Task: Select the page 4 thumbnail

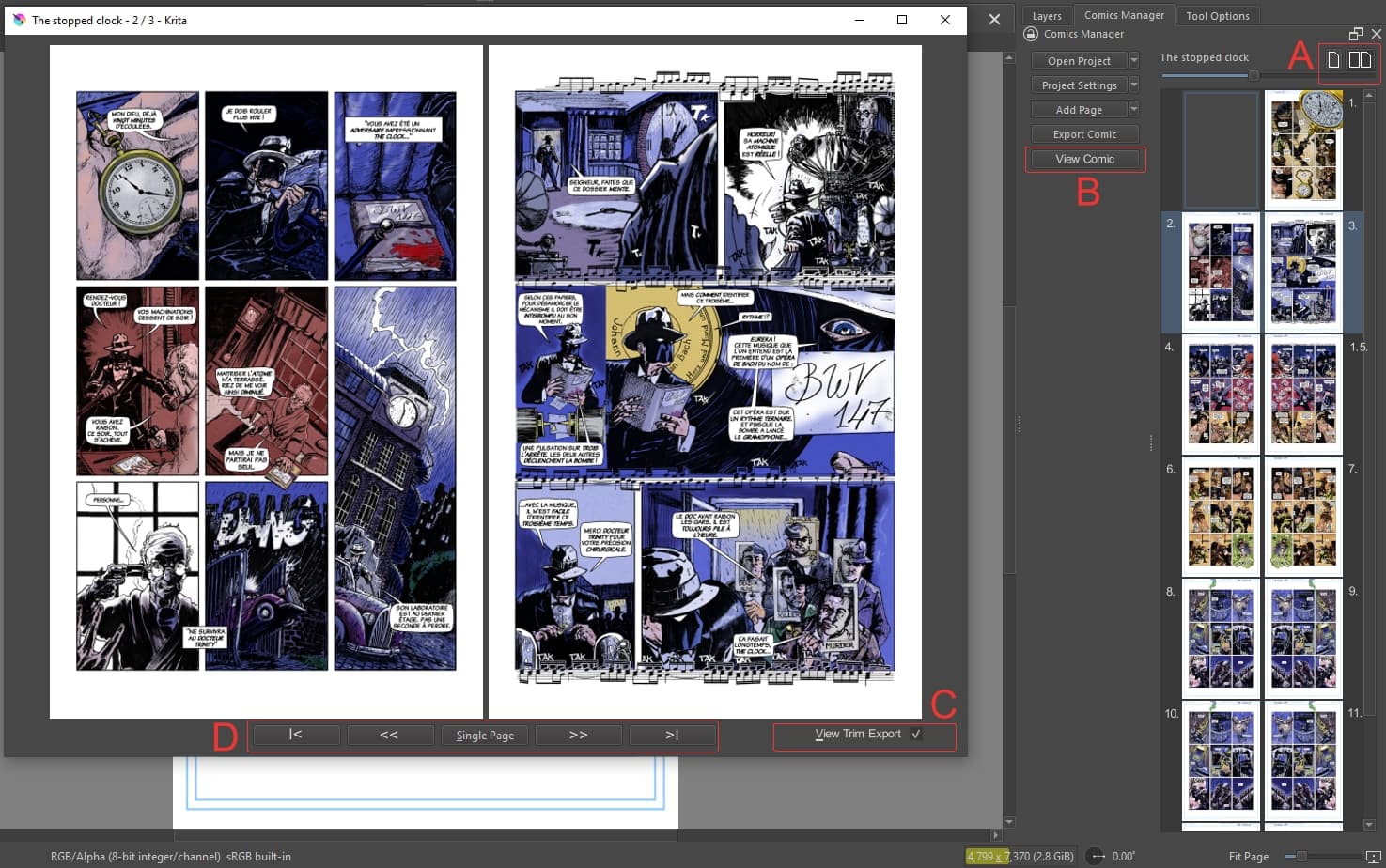Action: (x=1221, y=395)
